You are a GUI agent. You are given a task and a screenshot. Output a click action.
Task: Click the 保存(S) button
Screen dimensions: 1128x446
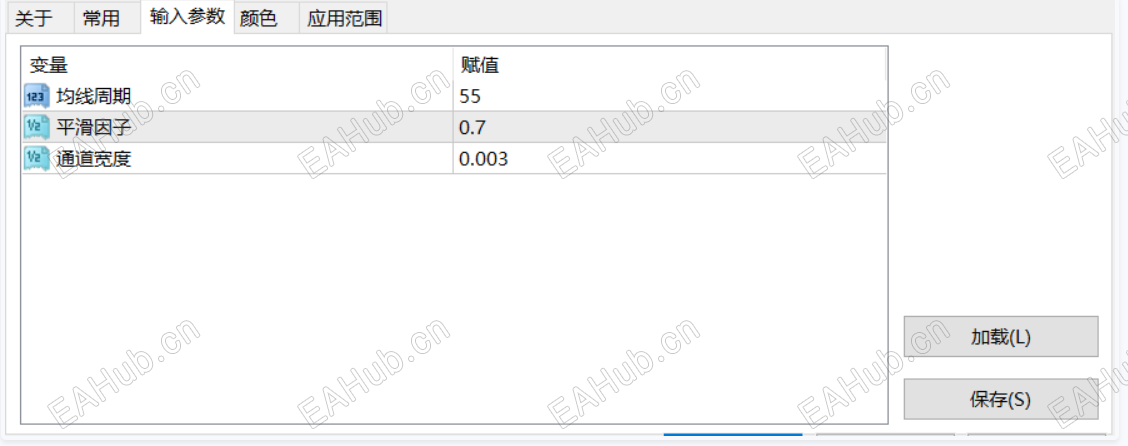point(1001,399)
